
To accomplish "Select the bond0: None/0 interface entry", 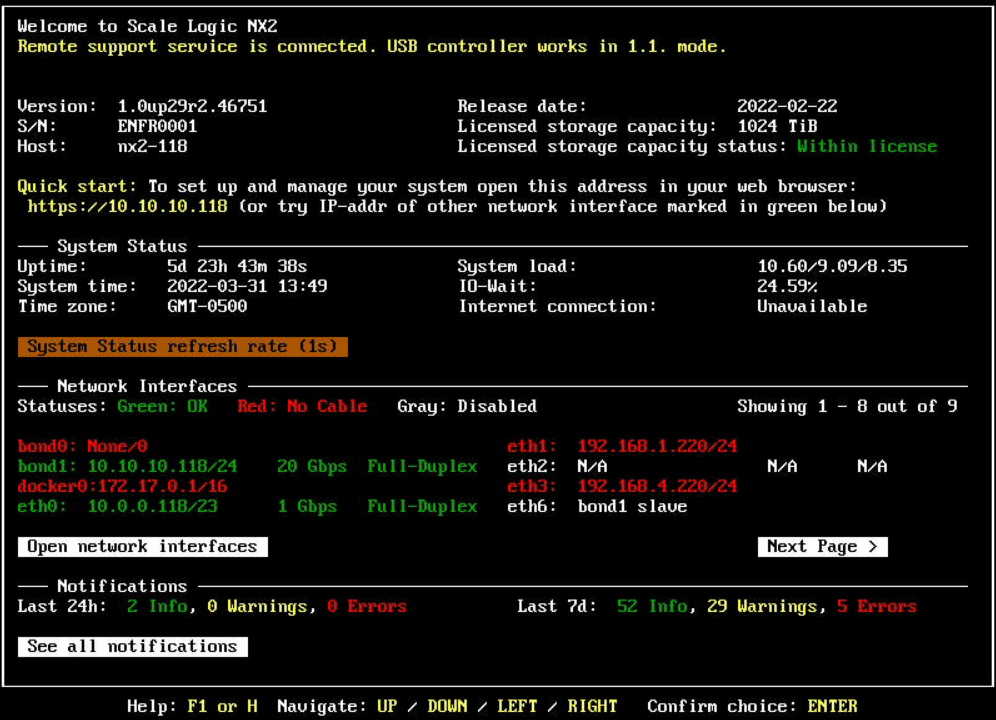I will coord(83,446).
